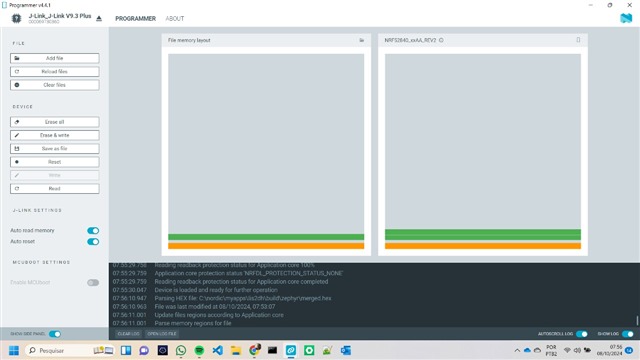
Task: Select the Programmer tab
Action: coord(136,18)
